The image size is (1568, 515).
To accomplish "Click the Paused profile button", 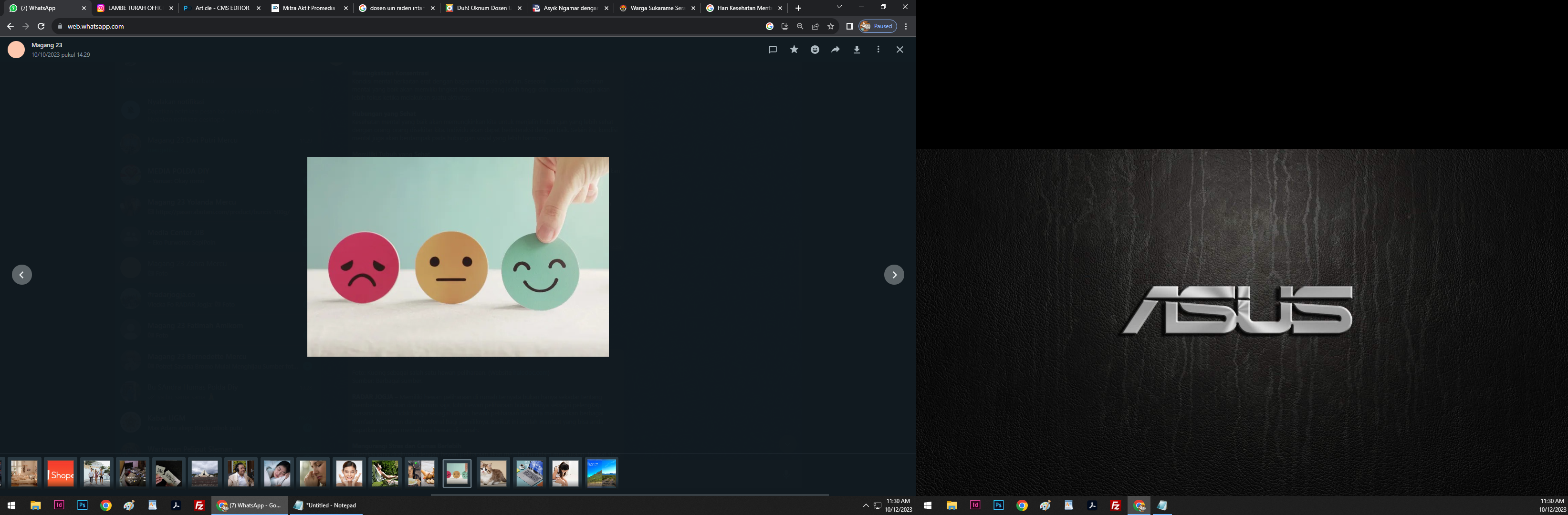I will [x=877, y=26].
